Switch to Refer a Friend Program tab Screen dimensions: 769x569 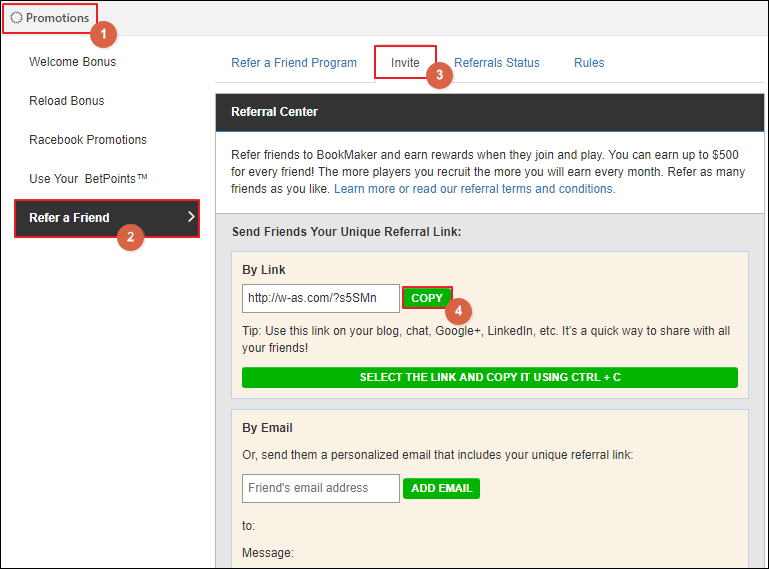click(294, 63)
